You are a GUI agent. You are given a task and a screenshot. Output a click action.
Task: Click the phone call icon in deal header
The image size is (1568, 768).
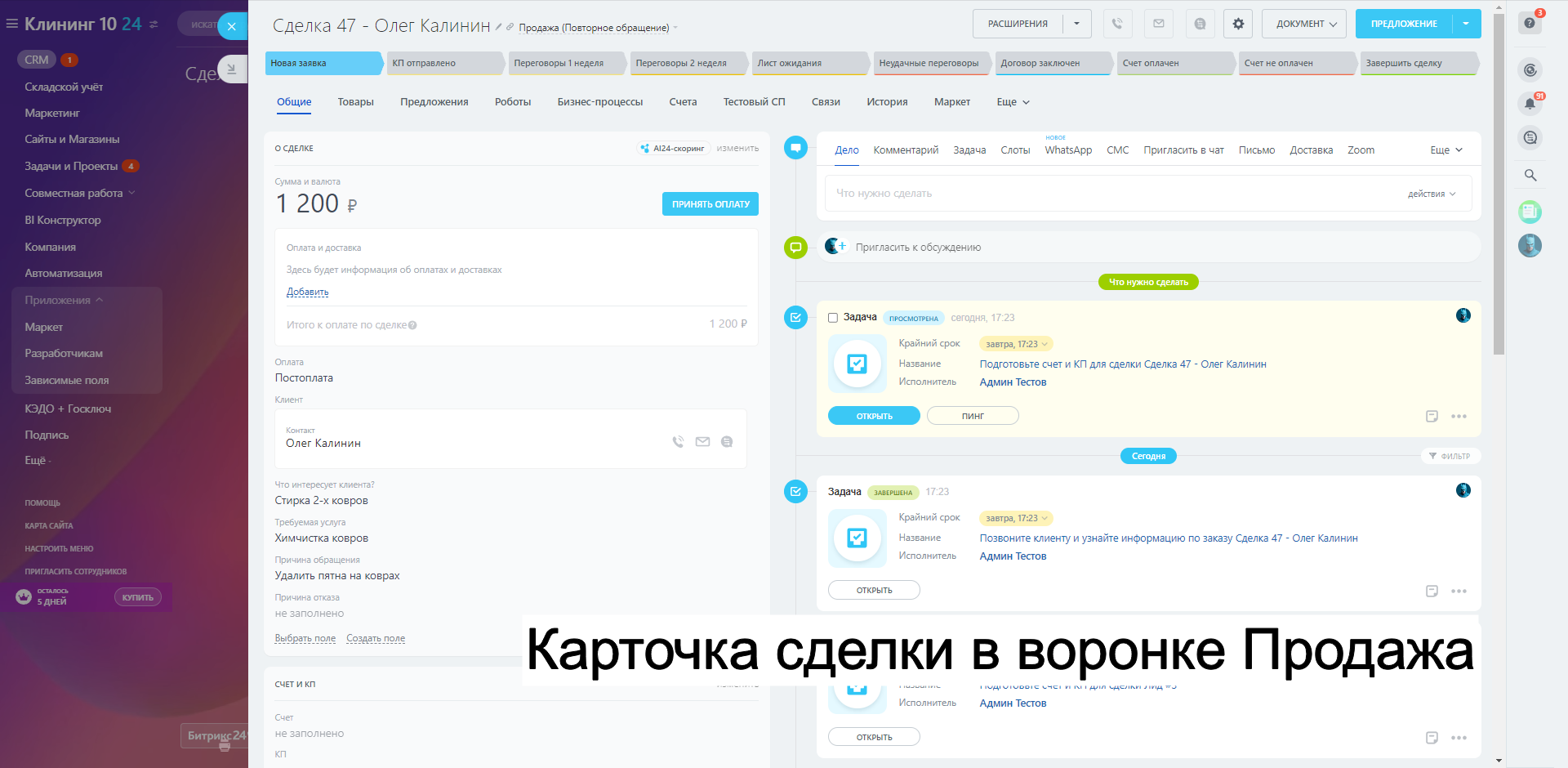[x=1117, y=24]
